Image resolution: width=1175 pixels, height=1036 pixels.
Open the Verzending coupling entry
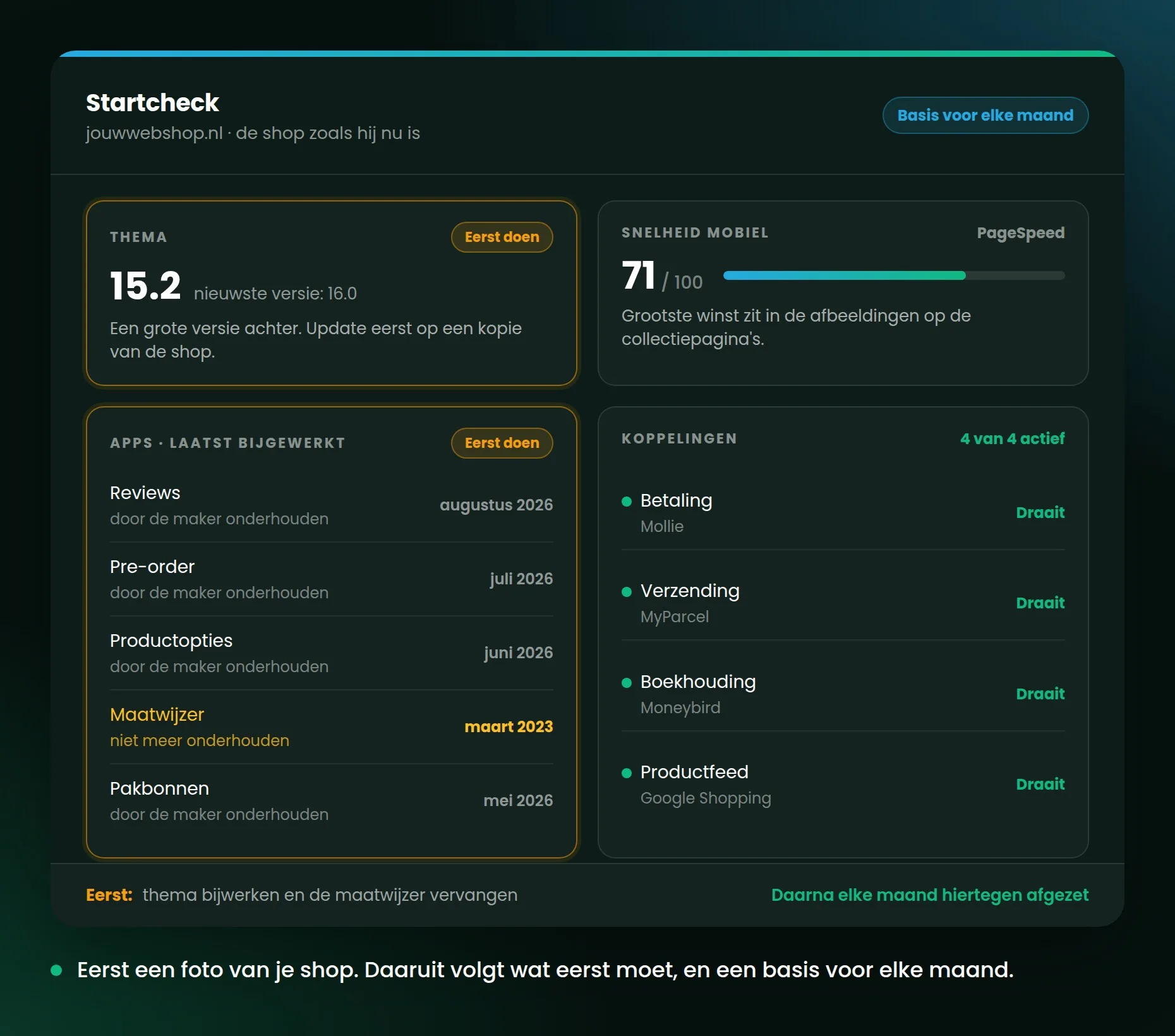click(x=843, y=603)
